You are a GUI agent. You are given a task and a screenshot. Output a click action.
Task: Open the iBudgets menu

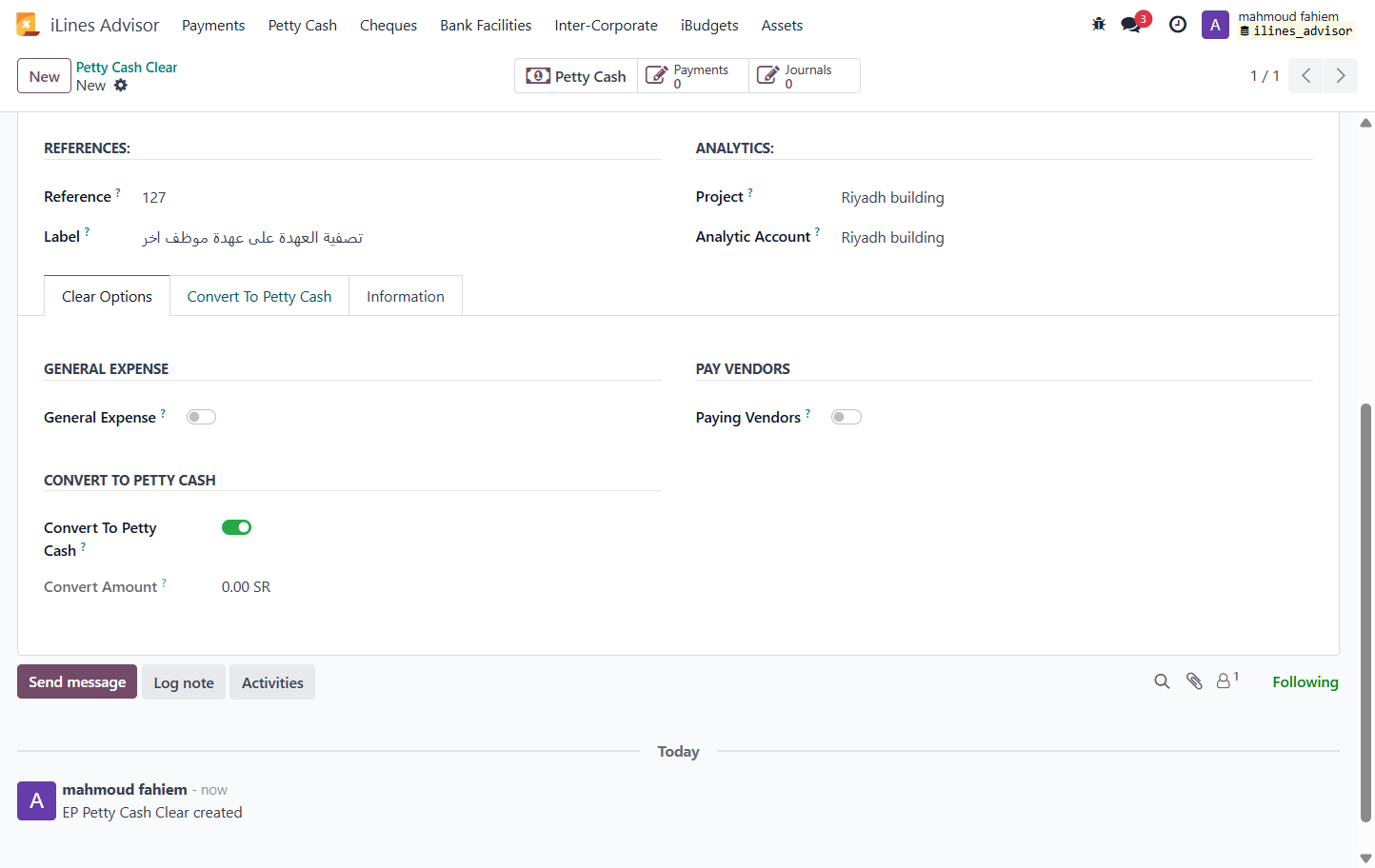(709, 26)
